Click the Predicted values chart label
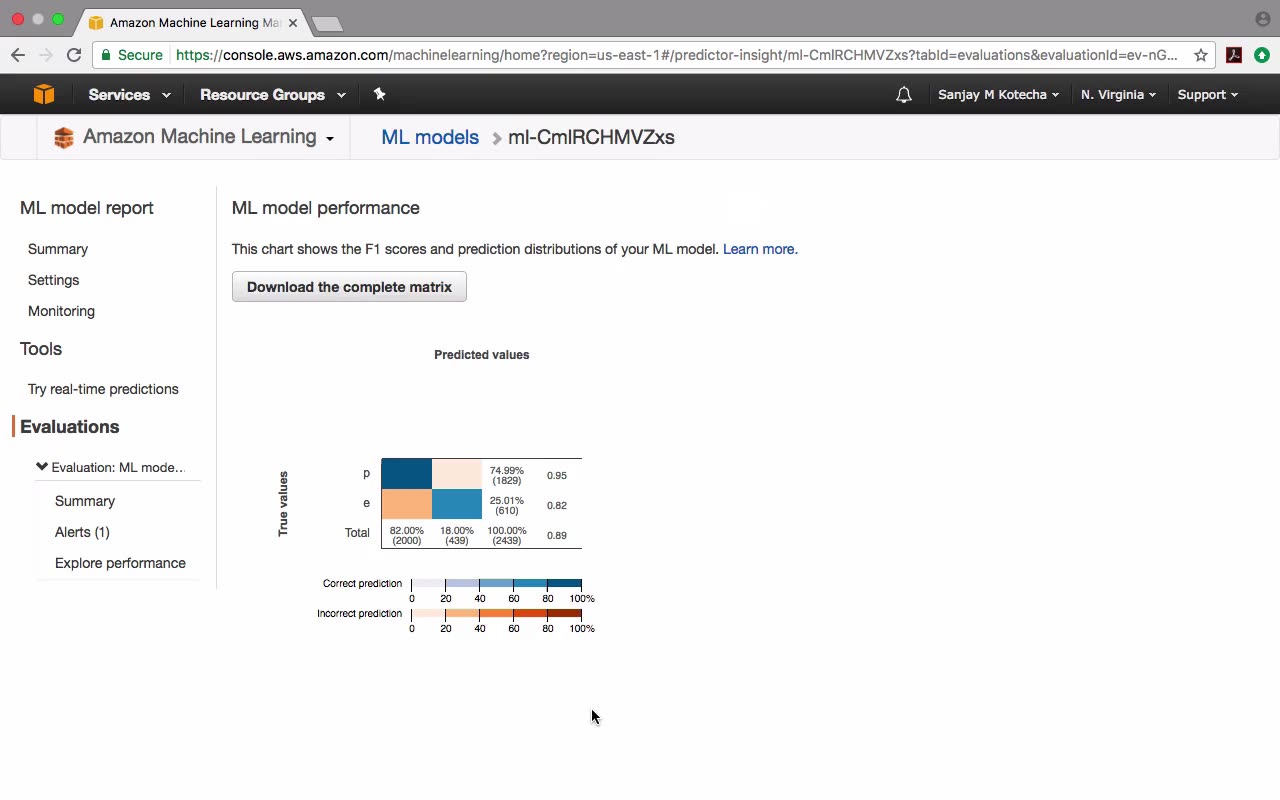The width and height of the screenshot is (1280, 800). click(481, 355)
